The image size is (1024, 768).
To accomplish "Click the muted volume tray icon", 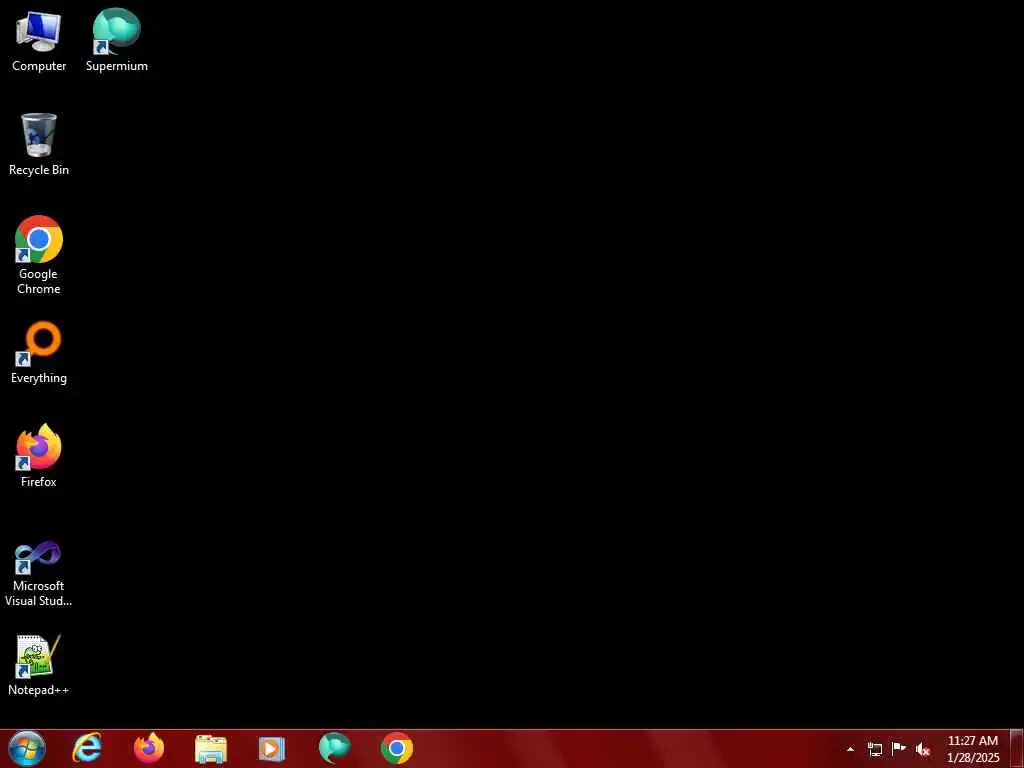I will coord(923,749).
